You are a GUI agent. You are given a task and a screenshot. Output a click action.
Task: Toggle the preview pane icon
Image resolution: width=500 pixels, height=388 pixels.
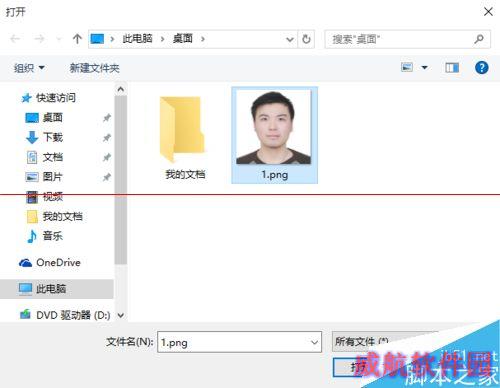pyautogui.click(x=452, y=68)
